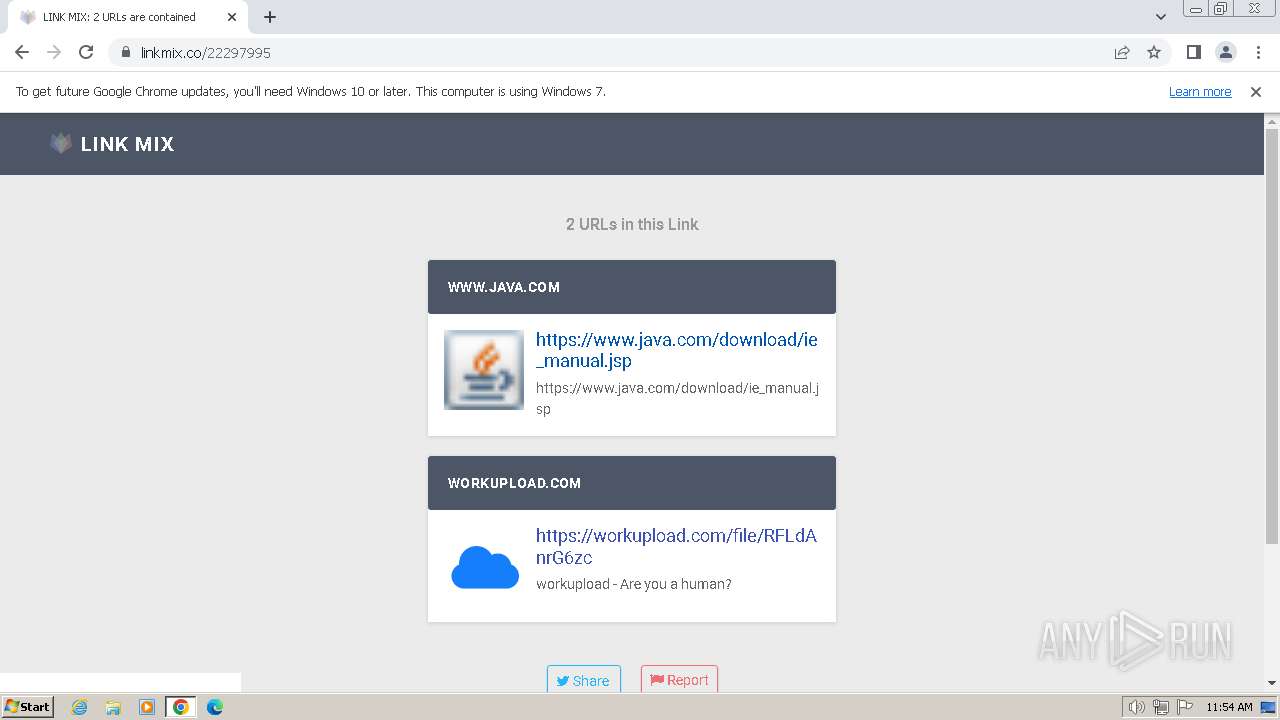Open the Chrome three-dot menu
The width and height of the screenshot is (1280, 720).
click(x=1257, y=52)
